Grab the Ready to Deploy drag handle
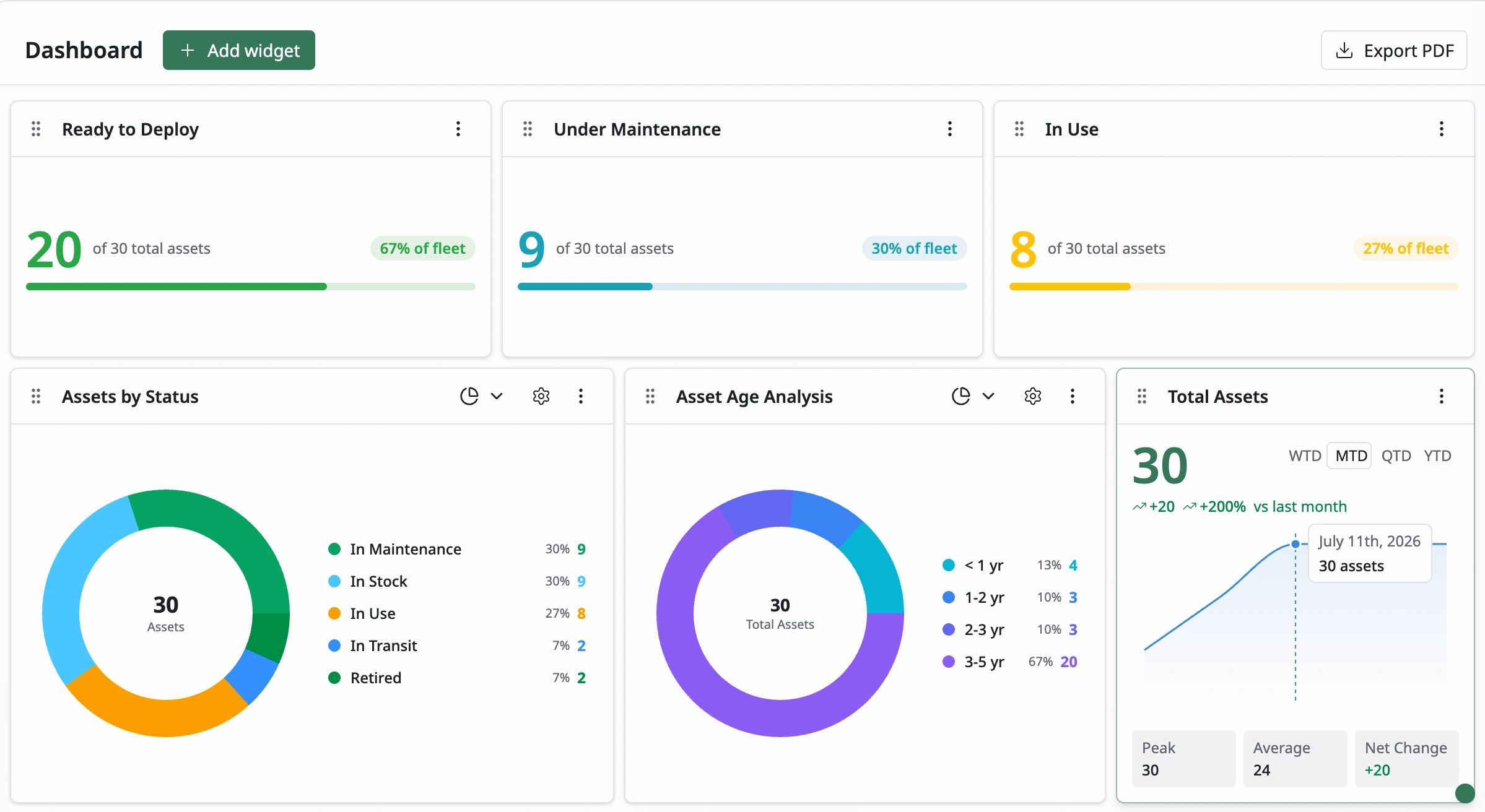 (36, 129)
